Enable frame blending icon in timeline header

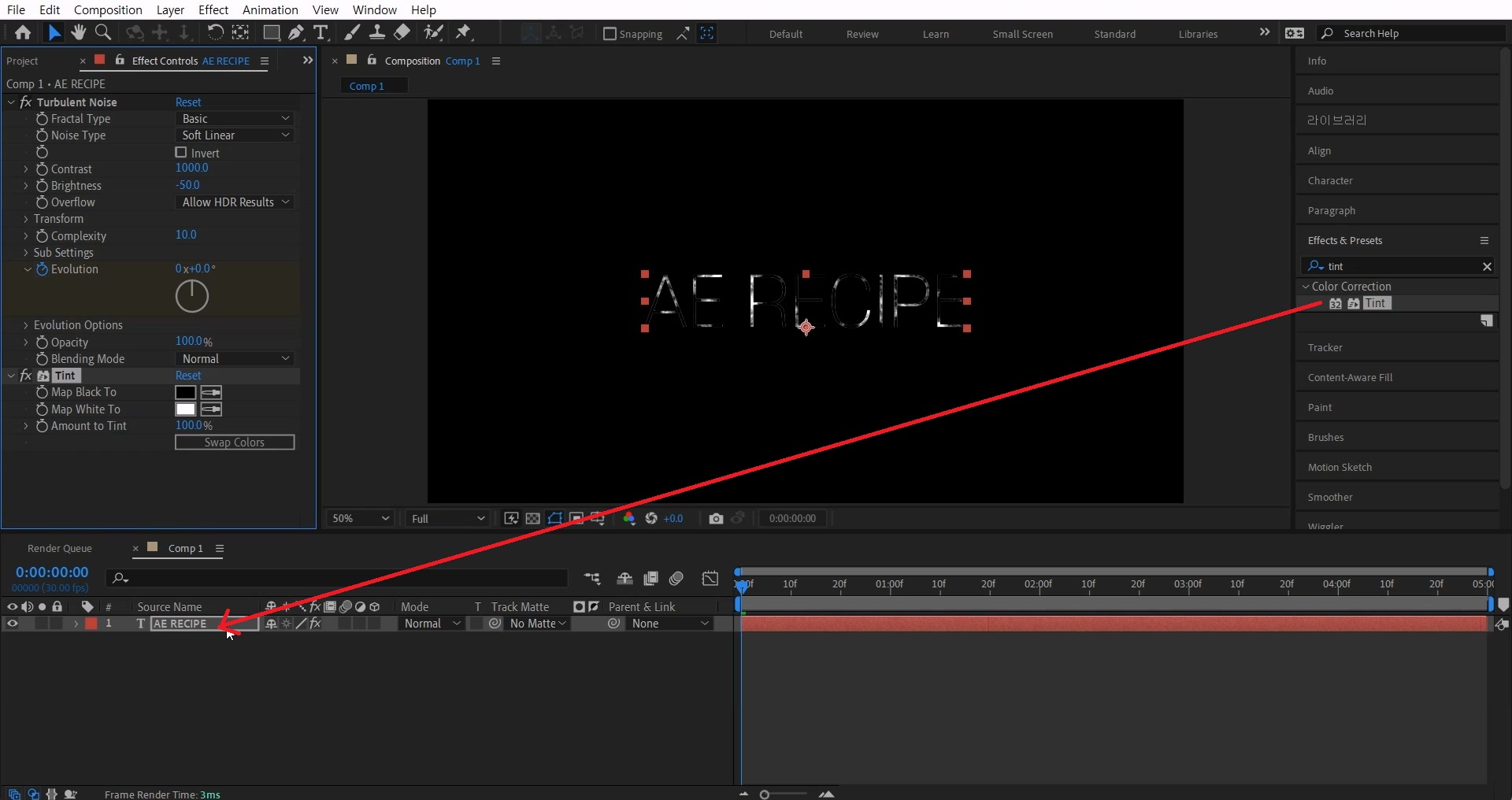[650, 579]
